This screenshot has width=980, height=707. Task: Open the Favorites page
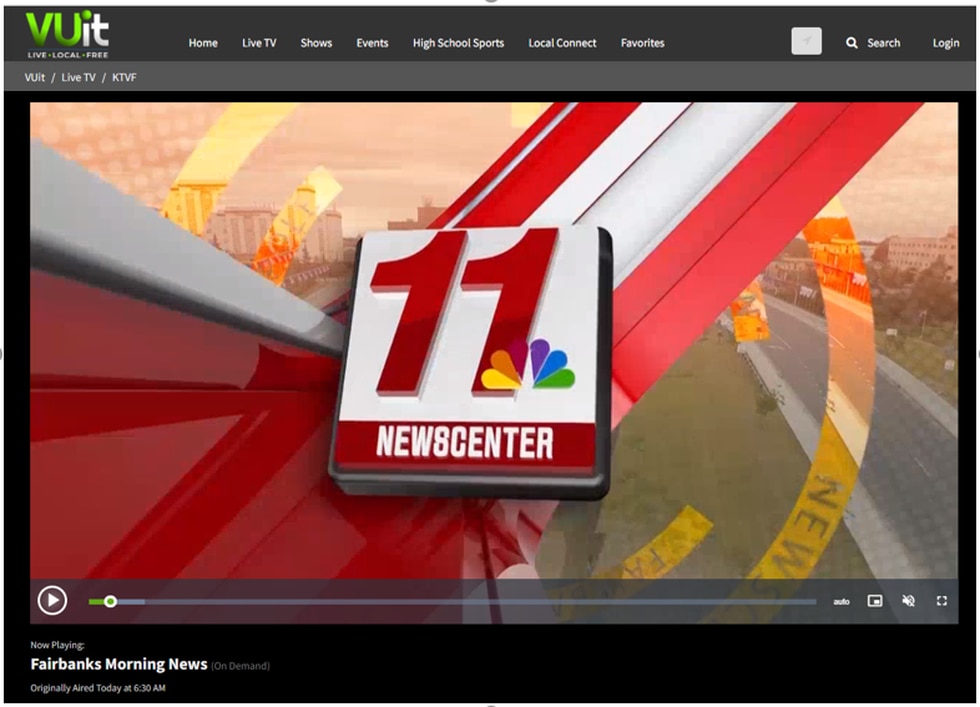click(x=642, y=43)
